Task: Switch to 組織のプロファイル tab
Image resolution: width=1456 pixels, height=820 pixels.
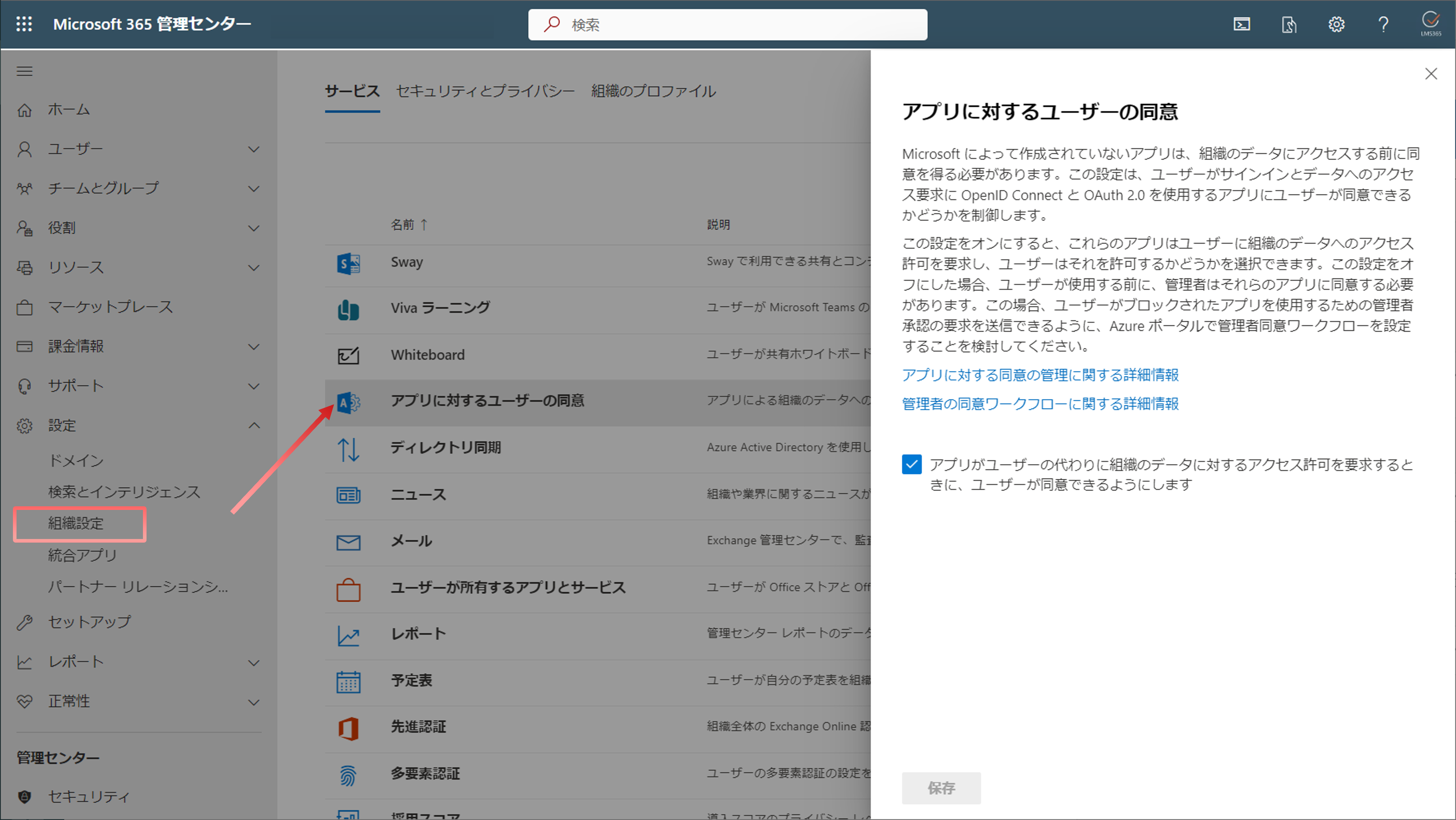Action: (654, 91)
